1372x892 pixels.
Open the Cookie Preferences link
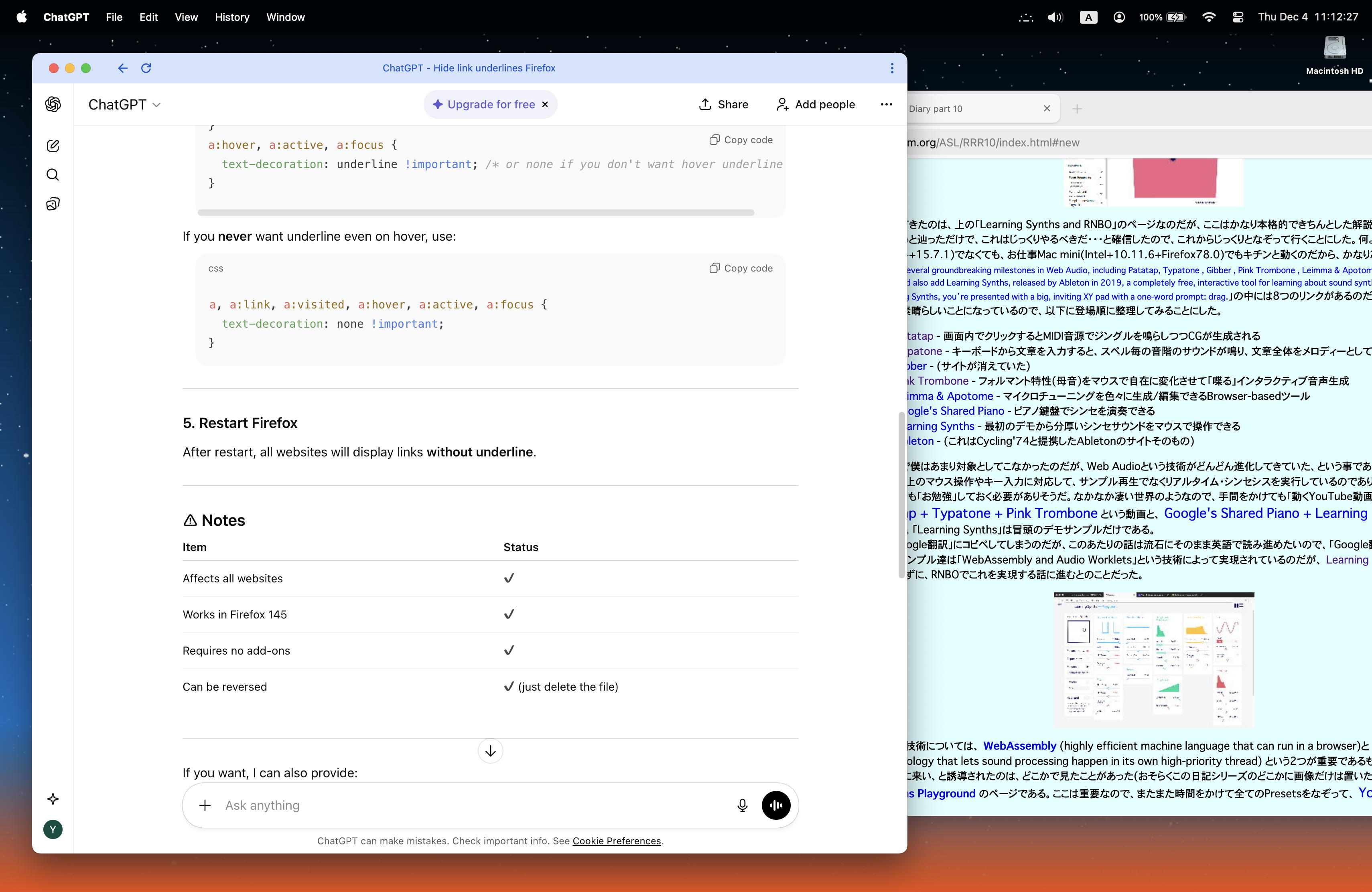(616, 841)
